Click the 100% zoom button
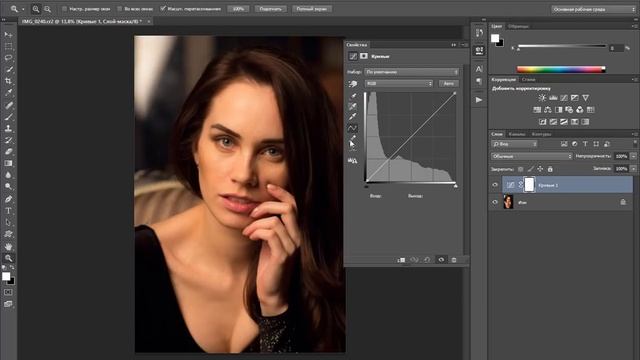 238,9
